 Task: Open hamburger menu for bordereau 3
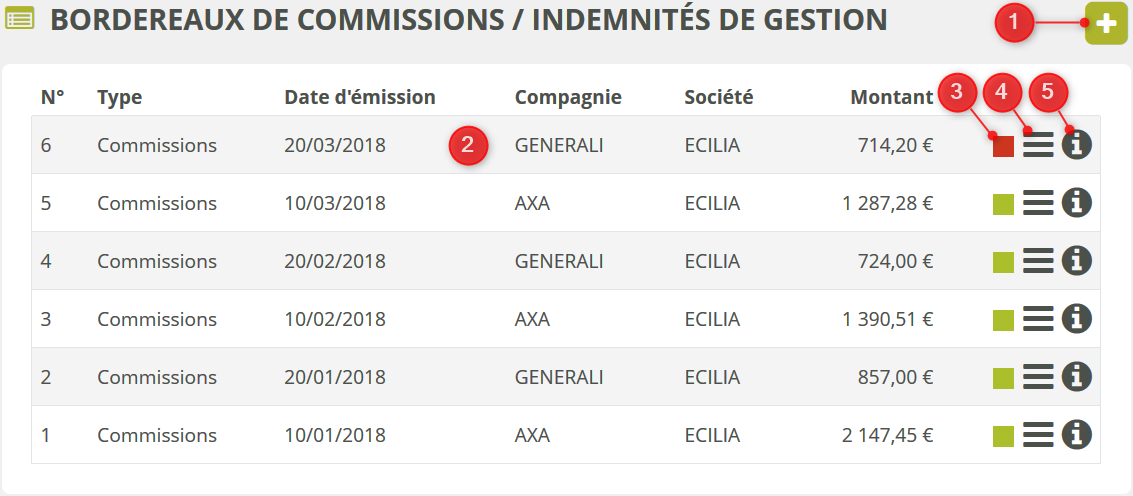click(x=1039, y=320)
